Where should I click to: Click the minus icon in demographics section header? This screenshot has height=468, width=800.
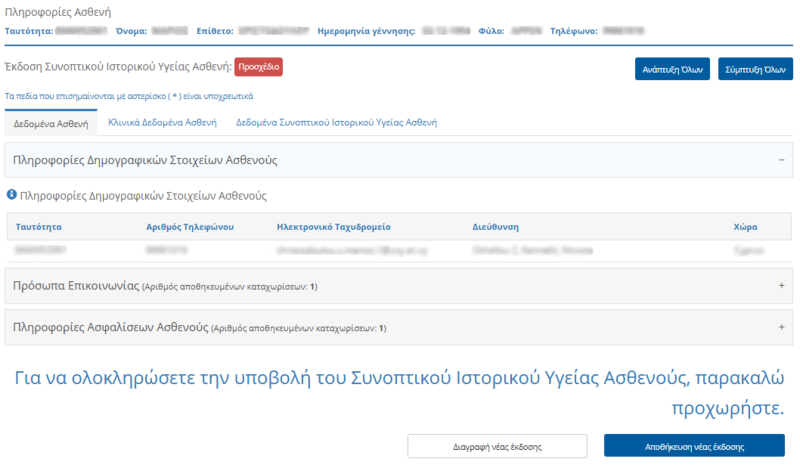click(781, 160)
